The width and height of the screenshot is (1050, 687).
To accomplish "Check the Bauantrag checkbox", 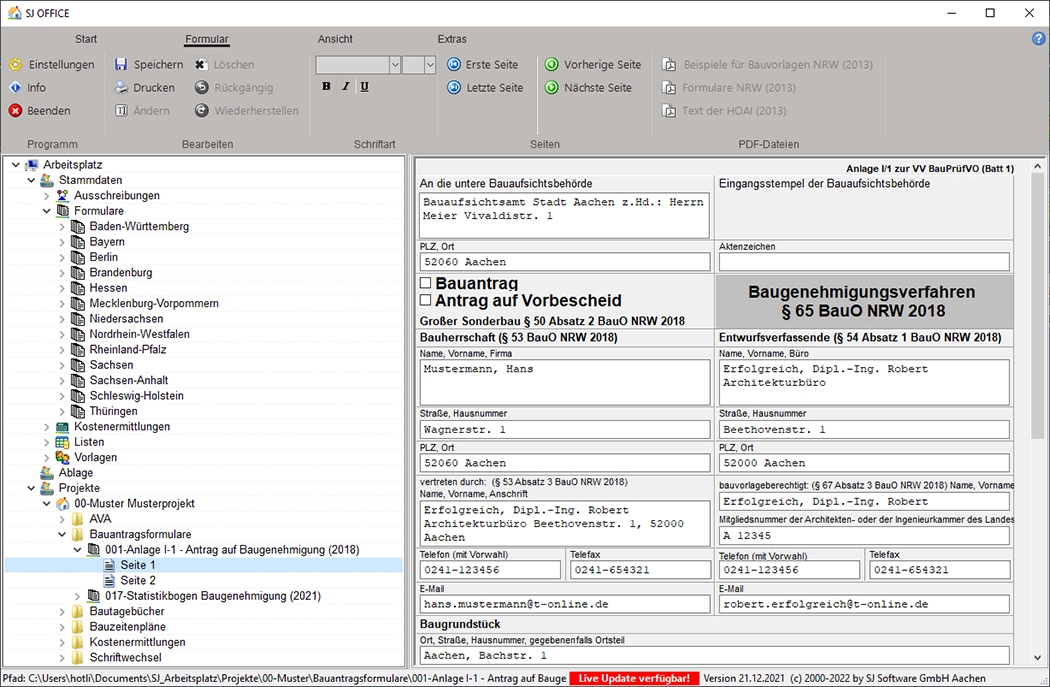I will pyautogui.click(x=425, y=284).
